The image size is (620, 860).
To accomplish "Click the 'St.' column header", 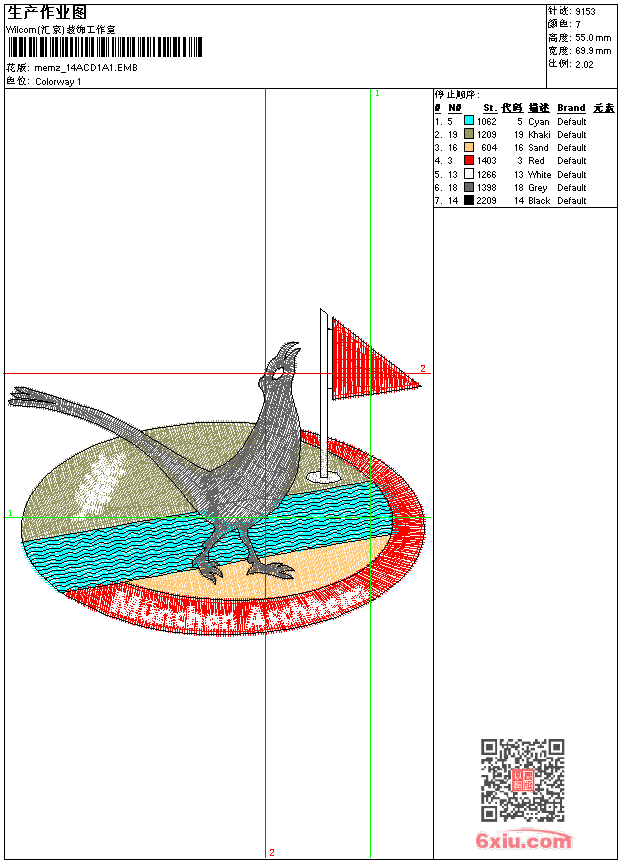I will pyautogui.click(x=490, y=108).
